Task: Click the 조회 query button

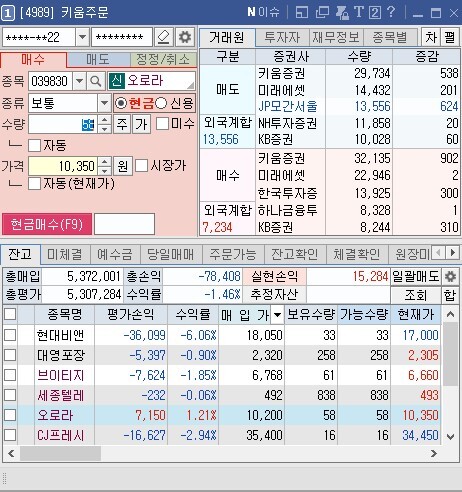Action: click(416, 295)
